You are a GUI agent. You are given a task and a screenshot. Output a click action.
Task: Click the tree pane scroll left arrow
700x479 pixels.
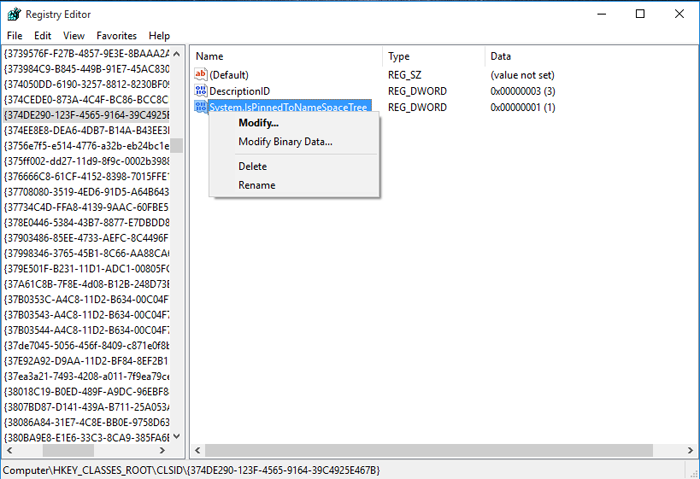(9, 450)
